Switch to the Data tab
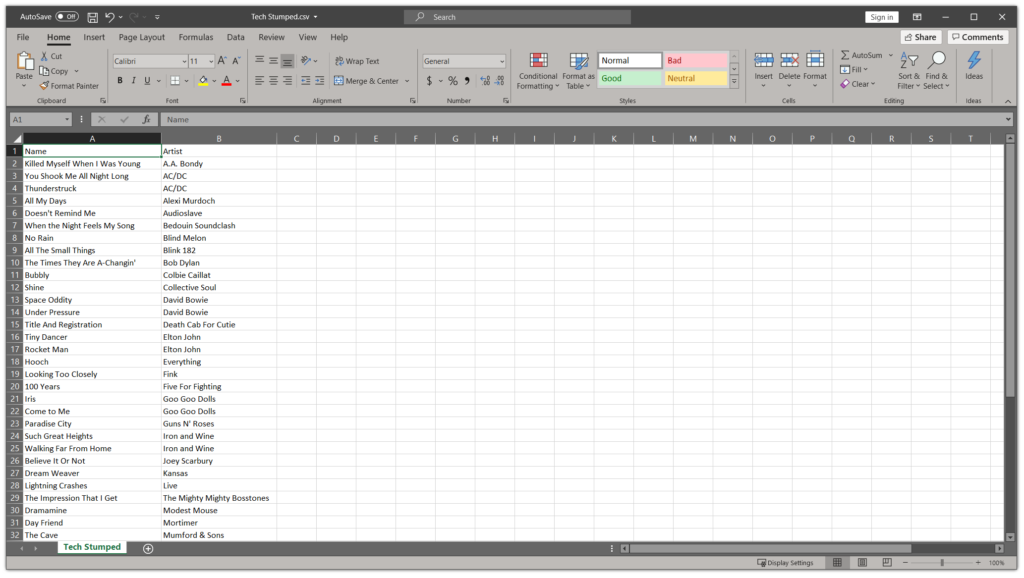 click(236, 37)
